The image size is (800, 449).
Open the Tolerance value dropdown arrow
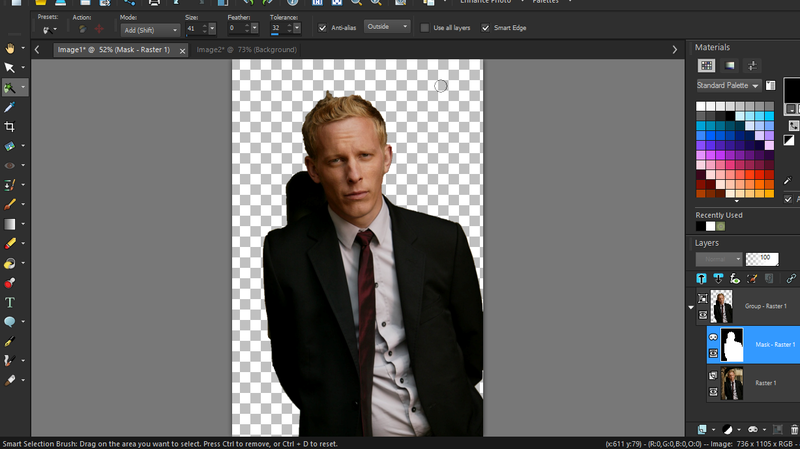point(297,29)
